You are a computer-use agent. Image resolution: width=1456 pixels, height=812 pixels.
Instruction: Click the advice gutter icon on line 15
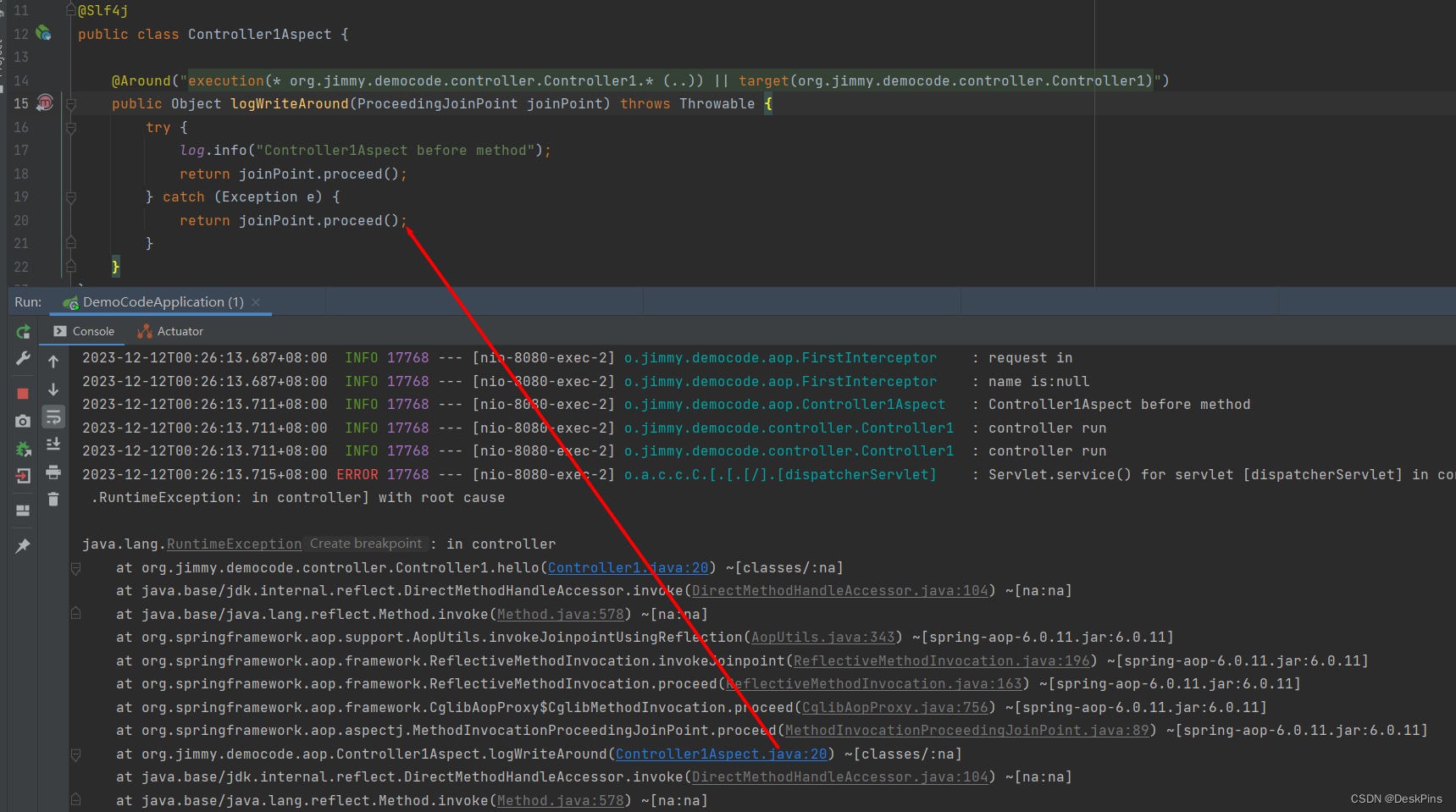45,103
